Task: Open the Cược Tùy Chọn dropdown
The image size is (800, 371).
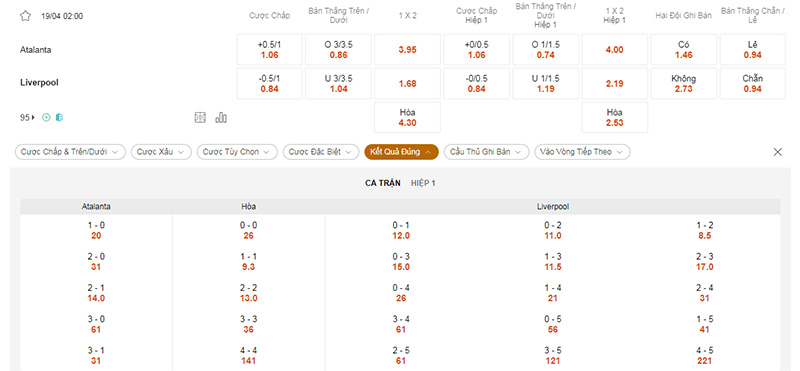Action: pyautogui.click(x=237, y=152)
